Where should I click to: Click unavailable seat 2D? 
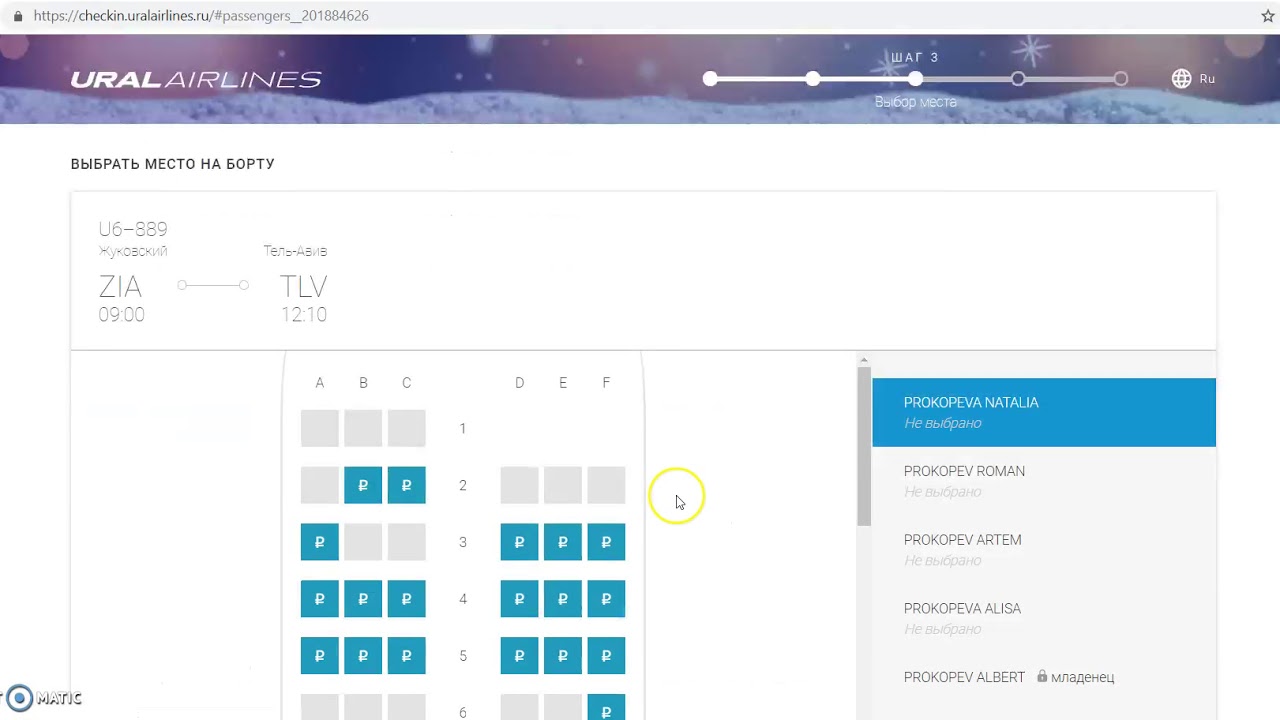point(519,485)
